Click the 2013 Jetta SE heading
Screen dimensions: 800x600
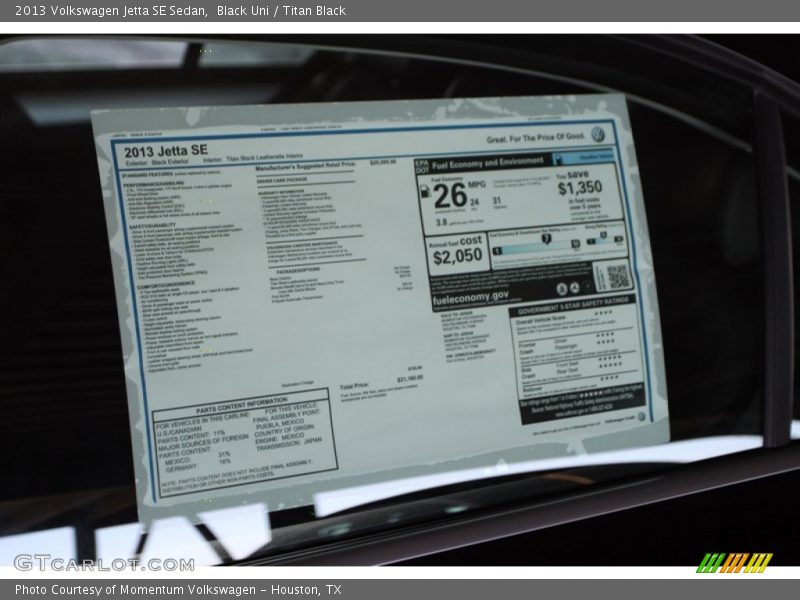pyautogui.click(x=166, y=151)
